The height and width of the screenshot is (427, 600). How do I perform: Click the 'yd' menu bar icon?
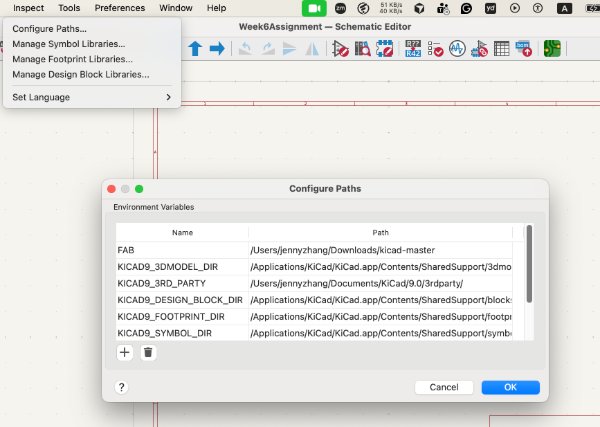pos(490,8)
